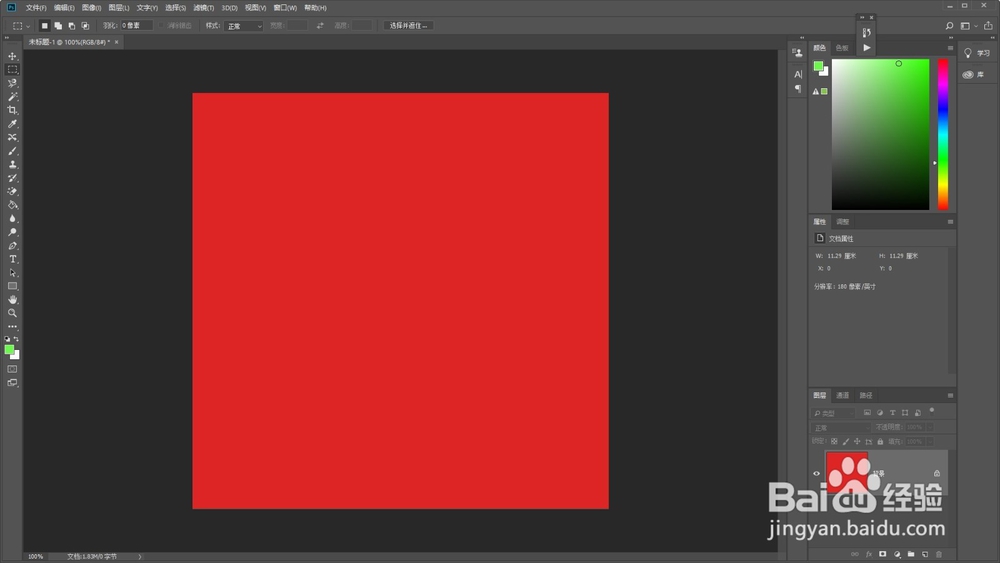Select the Pen tool

[12, 245]
